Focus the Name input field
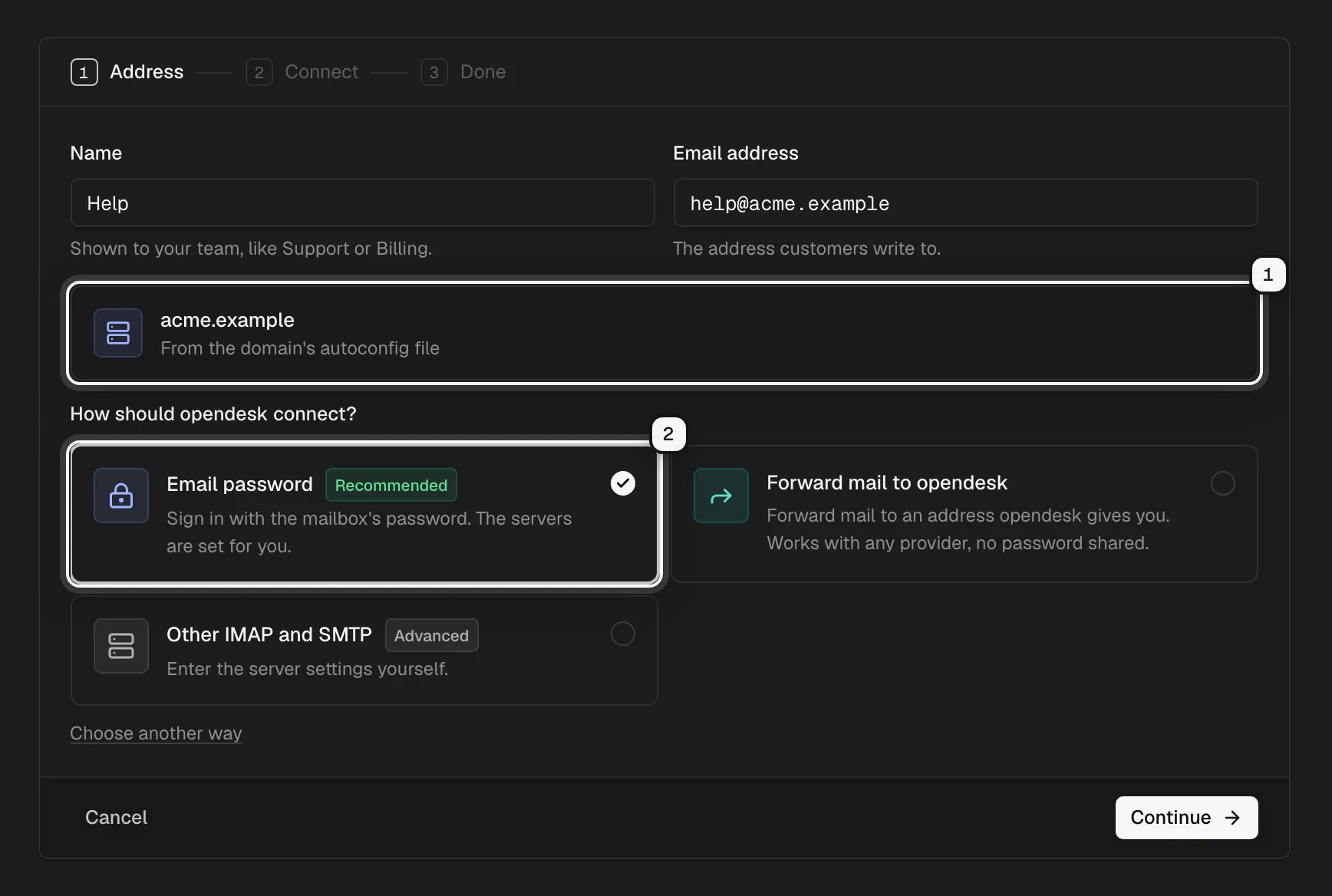Viewport: 1332px width, 896px height. (362, 203)
